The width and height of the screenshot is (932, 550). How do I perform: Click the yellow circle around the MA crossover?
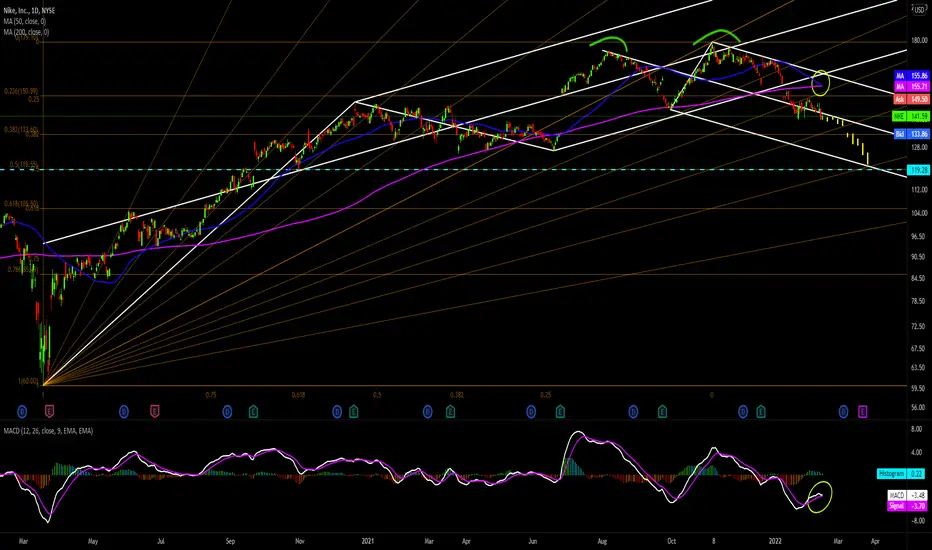coord(820,82)
